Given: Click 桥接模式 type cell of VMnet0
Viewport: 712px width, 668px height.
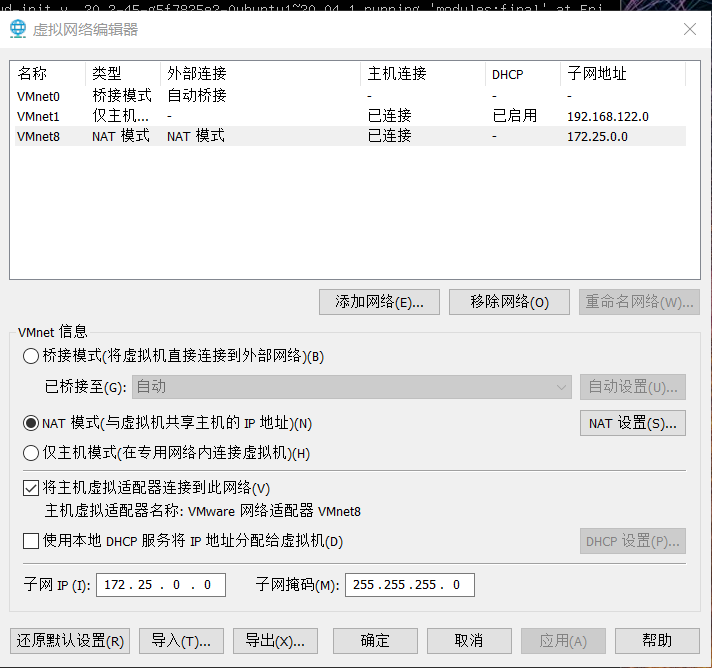Looking at the screenshot, I should pyautogui.click(x=122, y=96).
